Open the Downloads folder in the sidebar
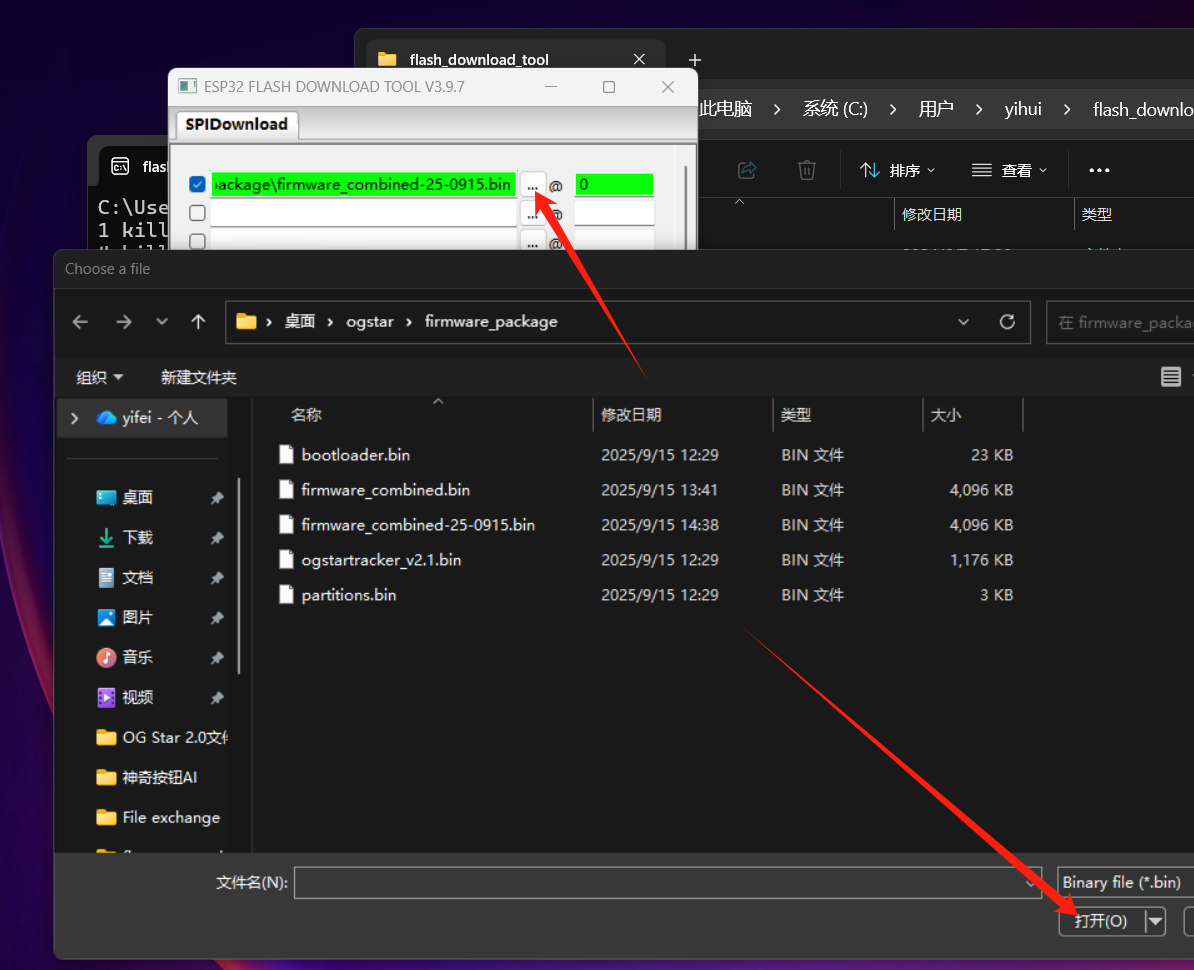Image resolution: width=1194 pixels, height=970 pixels. (137, 537)
